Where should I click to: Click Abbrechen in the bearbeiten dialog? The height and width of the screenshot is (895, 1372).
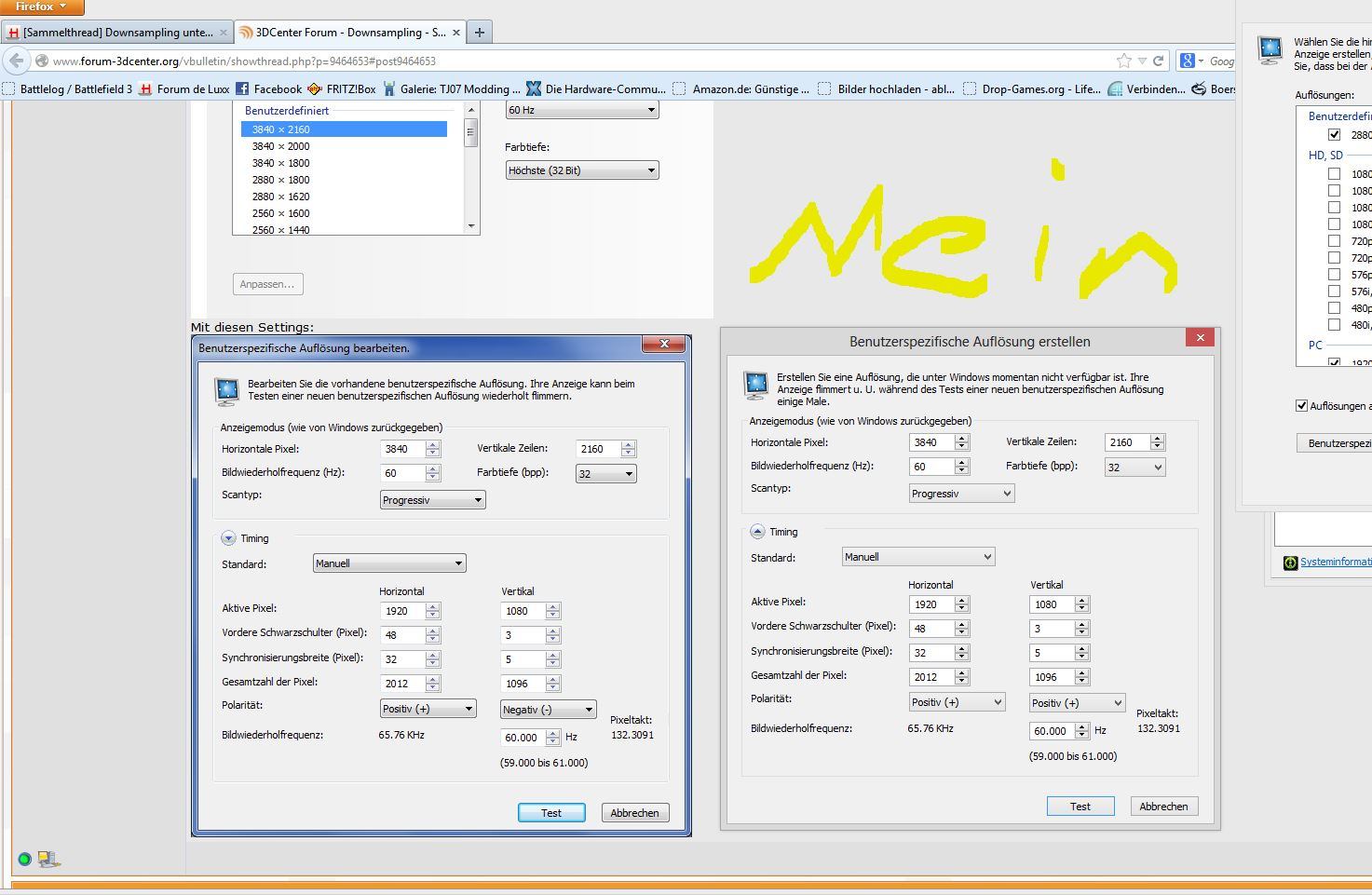click(634, 813)
